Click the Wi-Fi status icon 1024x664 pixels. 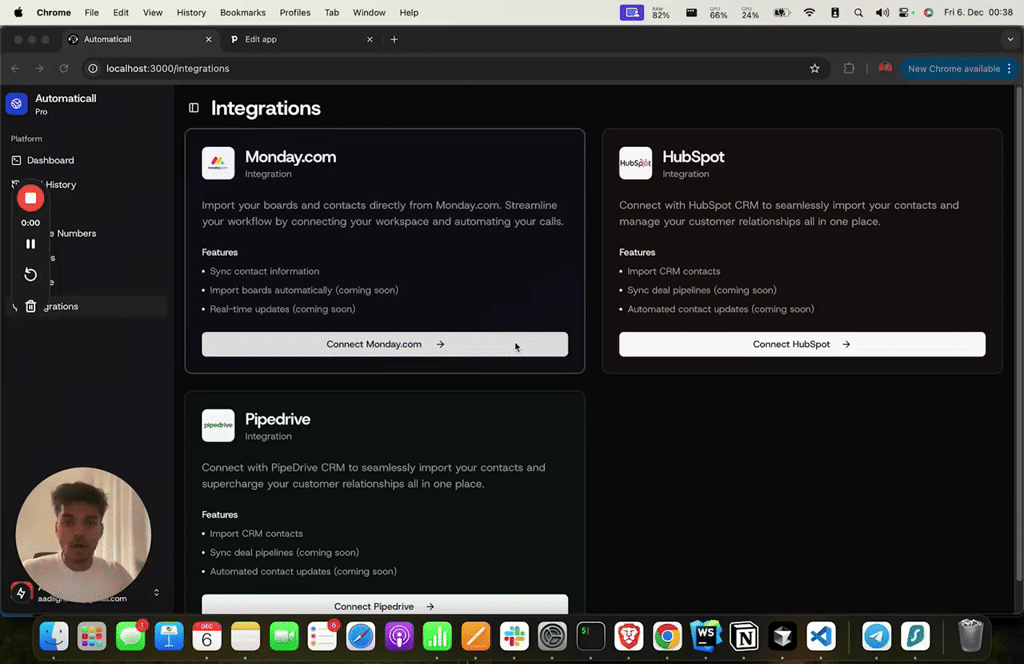pyautogui.click(x=809, y=12)
